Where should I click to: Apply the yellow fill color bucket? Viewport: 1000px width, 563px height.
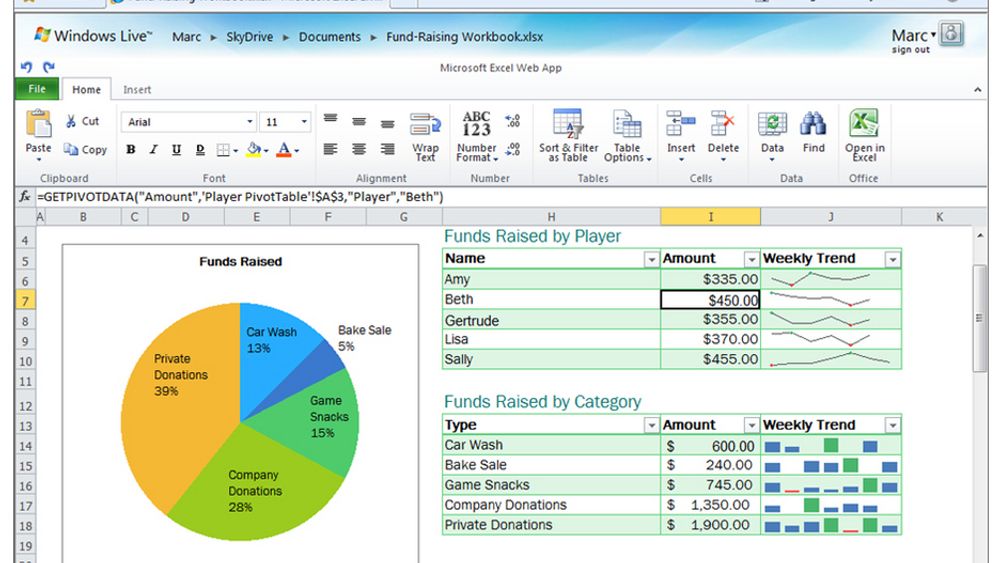253,150
